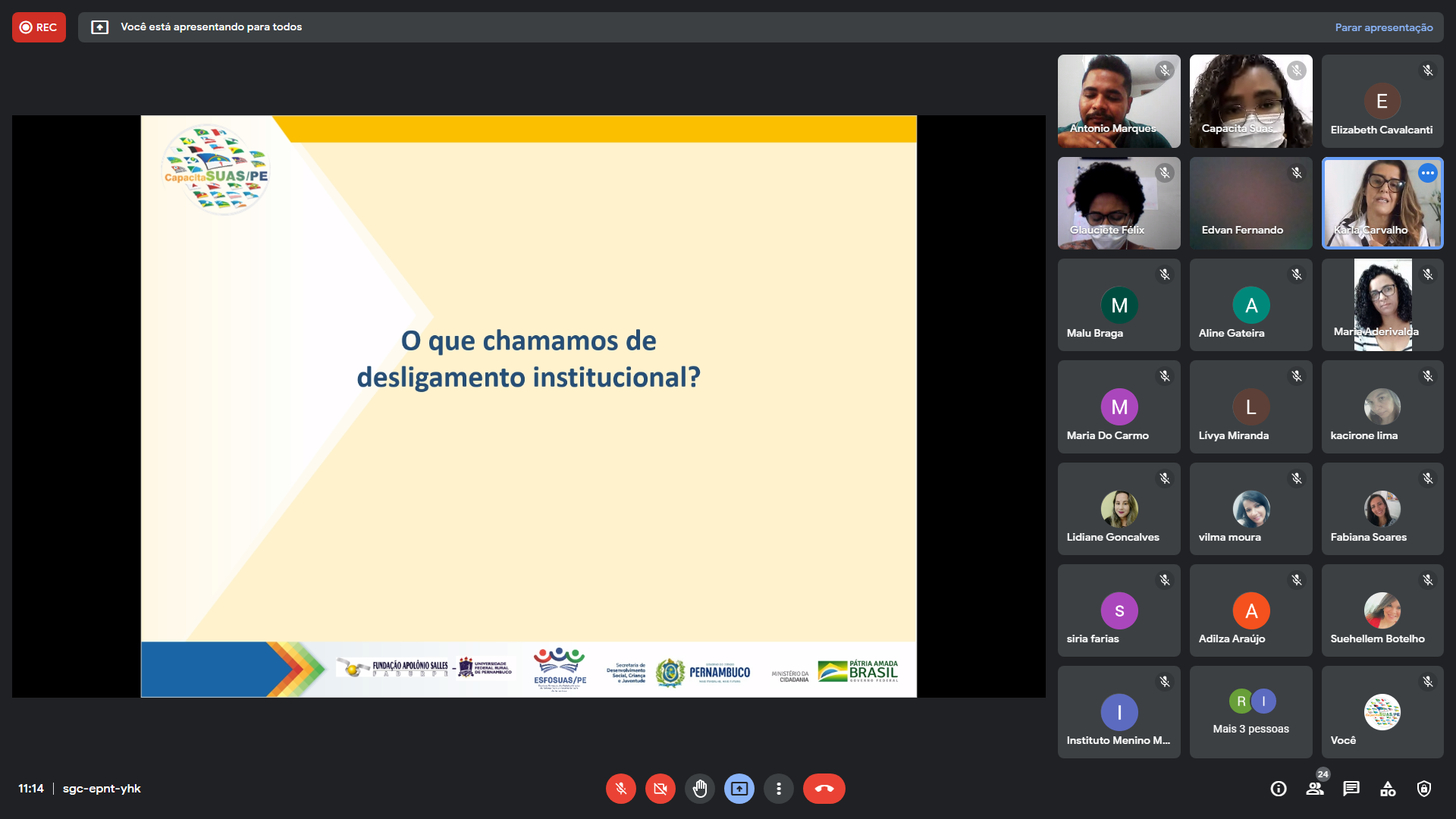Open options on Karla Carvalho tile
Screen dimensions: 1456x819
[1427, 173]
